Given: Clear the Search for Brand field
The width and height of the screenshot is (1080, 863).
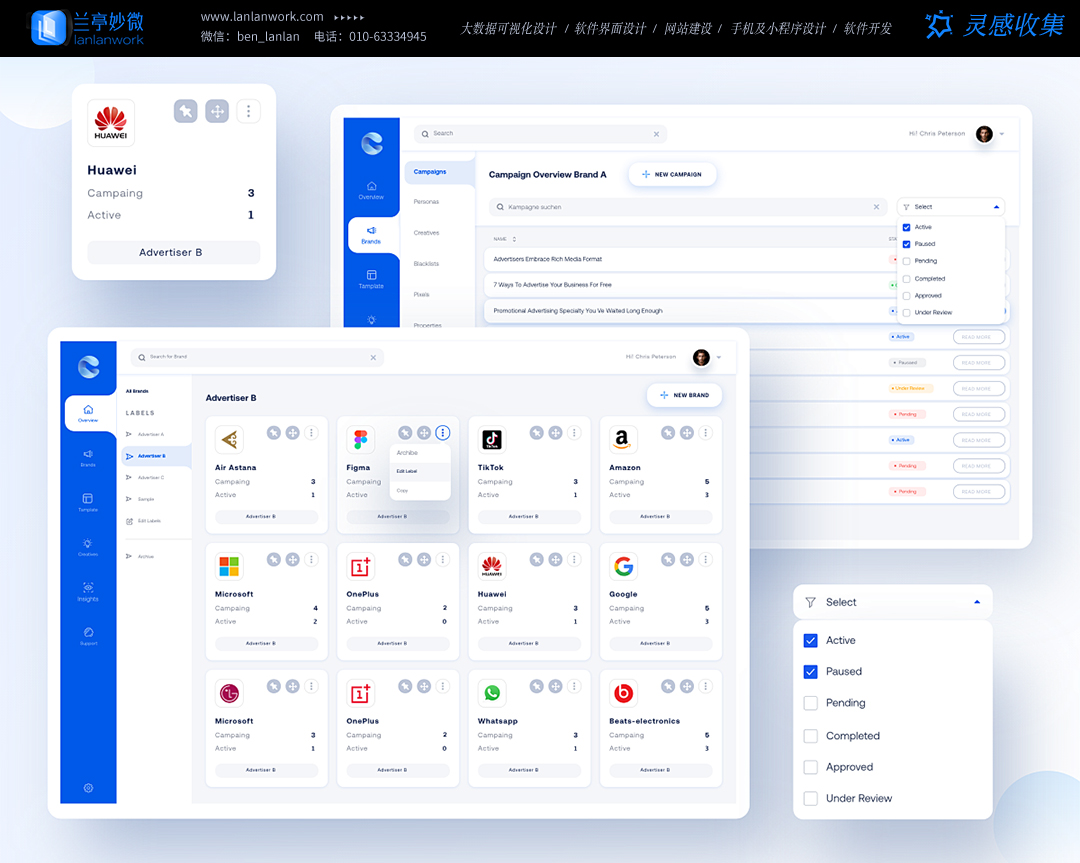Looking at the screenshot, I should (x=373, y=357).
